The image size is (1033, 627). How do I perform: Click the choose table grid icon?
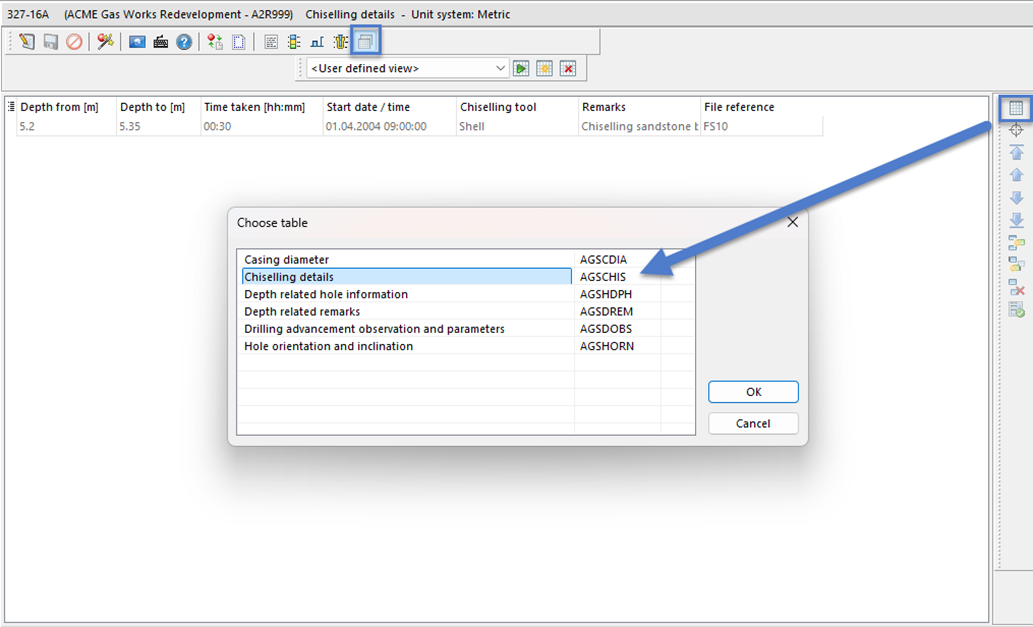(x=1016, y=108)
